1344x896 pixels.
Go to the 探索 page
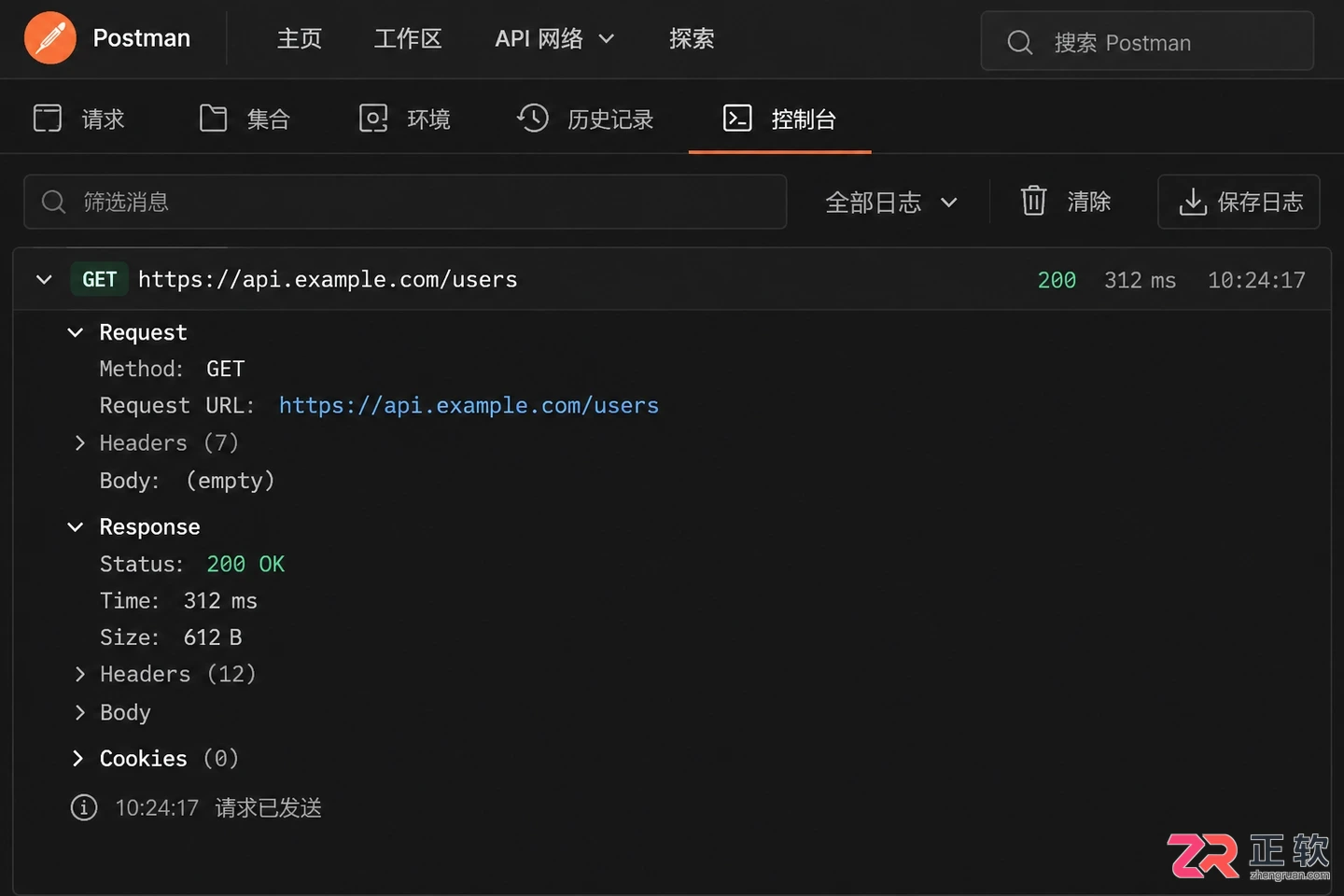click(692, 39)
